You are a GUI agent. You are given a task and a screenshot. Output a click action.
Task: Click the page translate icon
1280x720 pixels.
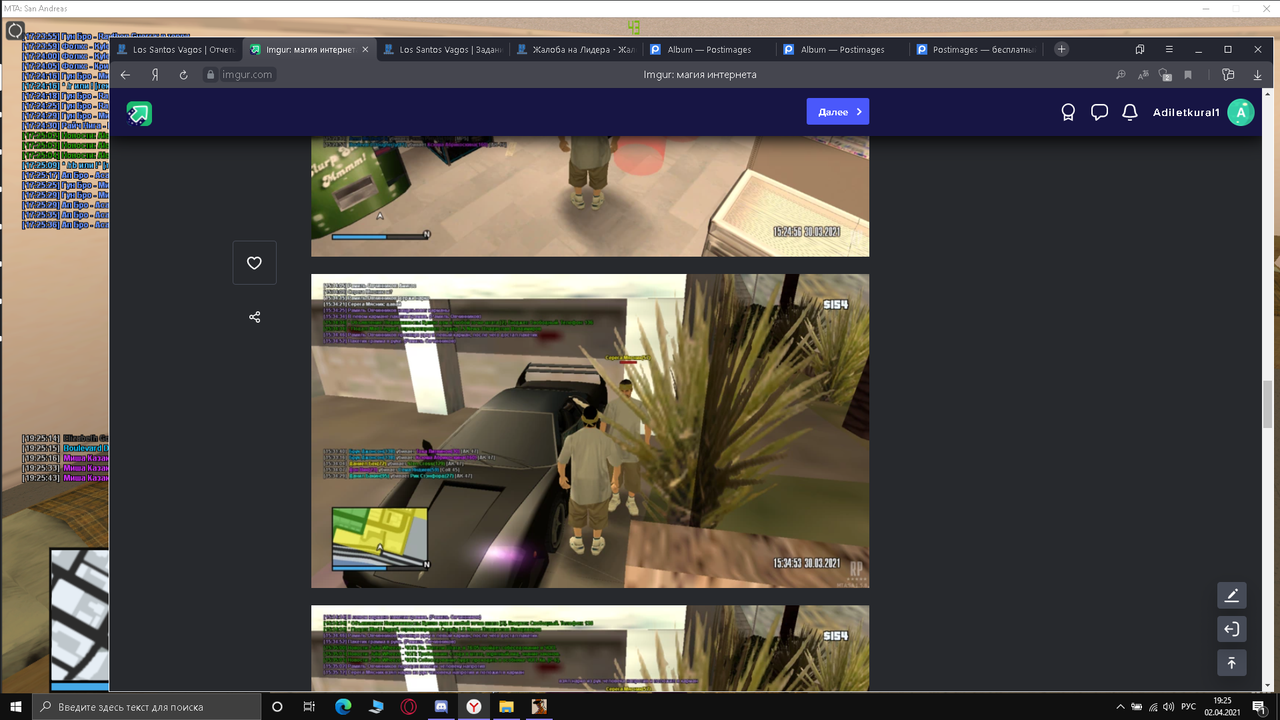[x=1142, y=75]
